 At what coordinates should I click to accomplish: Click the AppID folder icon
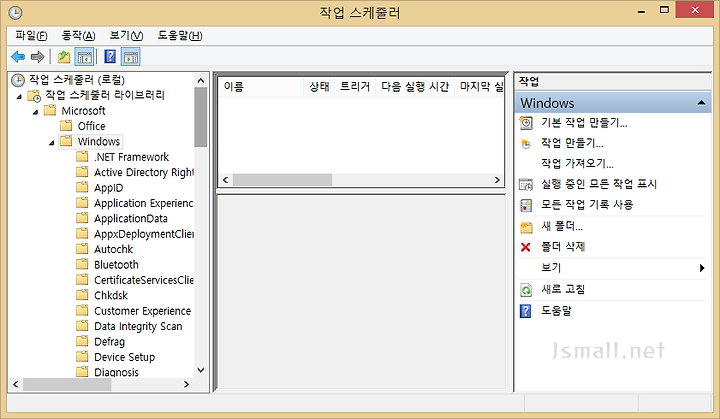point(82,187)
